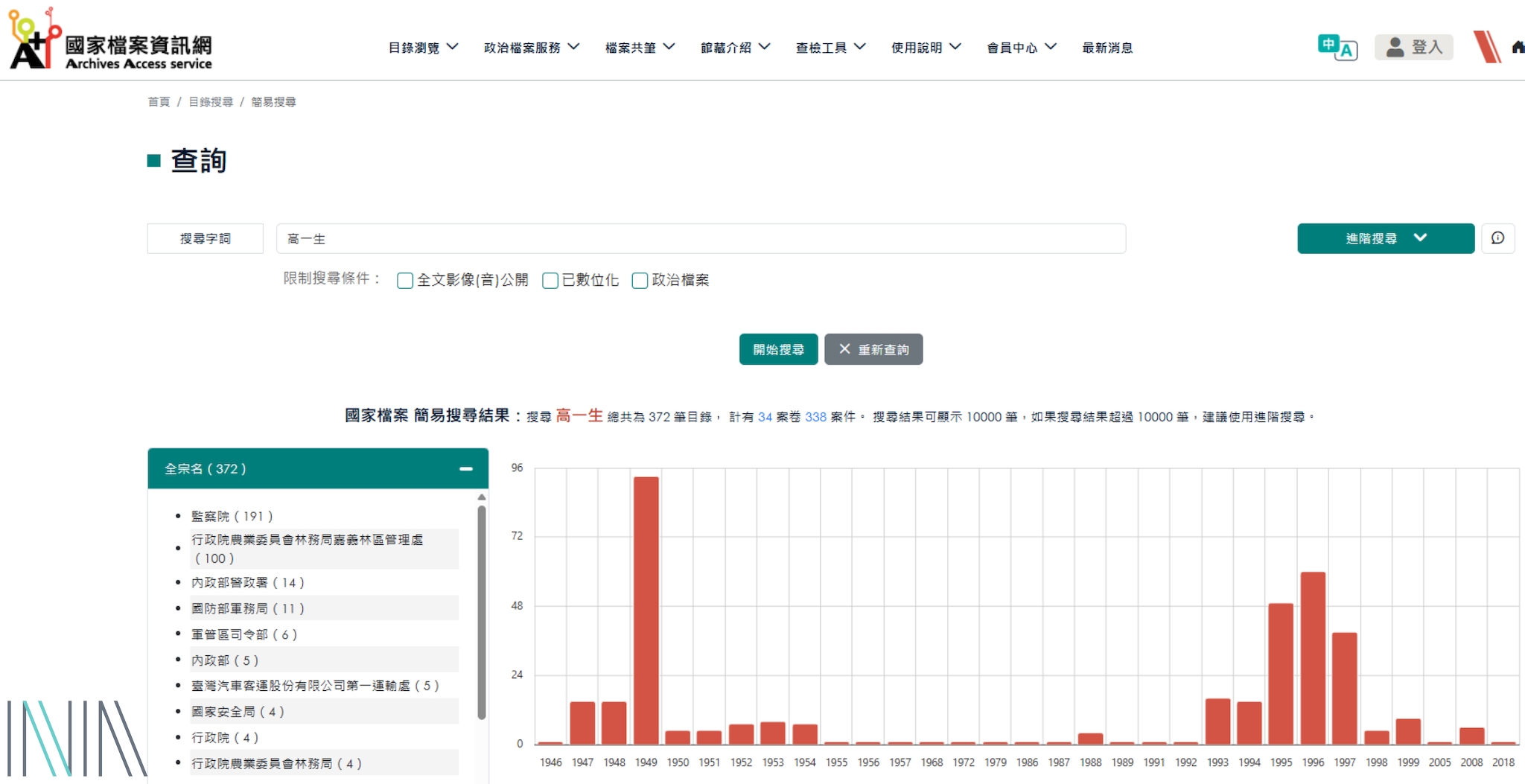Click the 1949 bar in the chart
This screenshot has height=784, width=1525.
(x=646, y=610)
